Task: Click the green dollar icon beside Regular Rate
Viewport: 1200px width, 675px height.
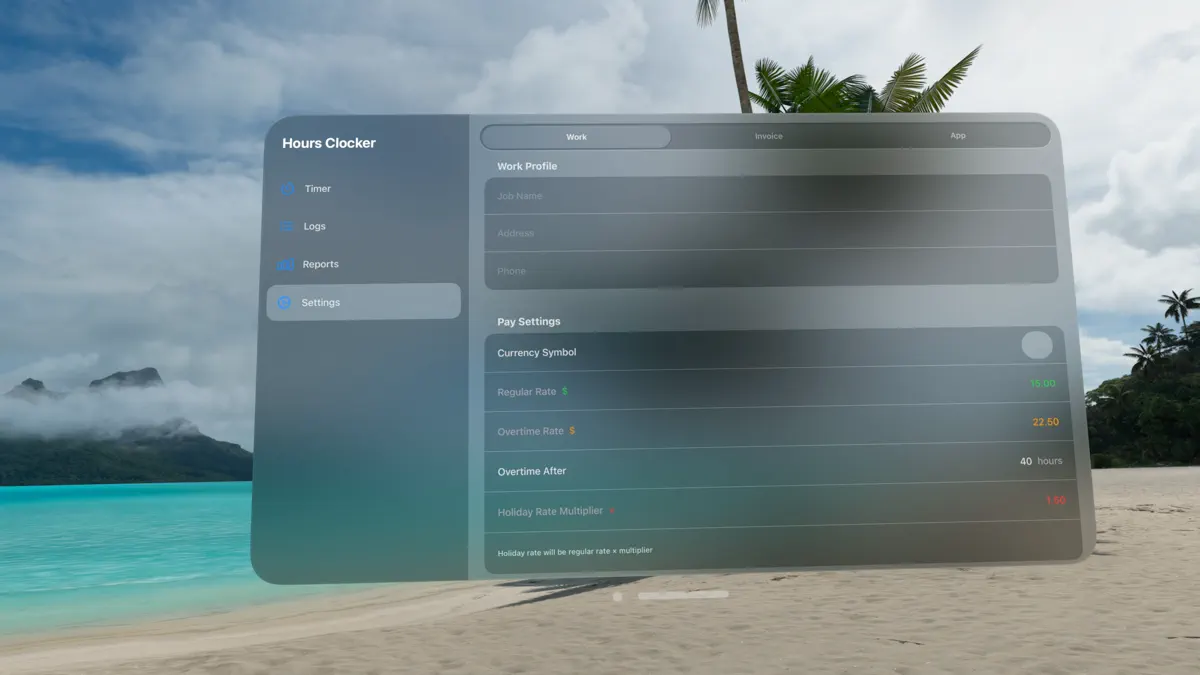Action: coord(563,391)
